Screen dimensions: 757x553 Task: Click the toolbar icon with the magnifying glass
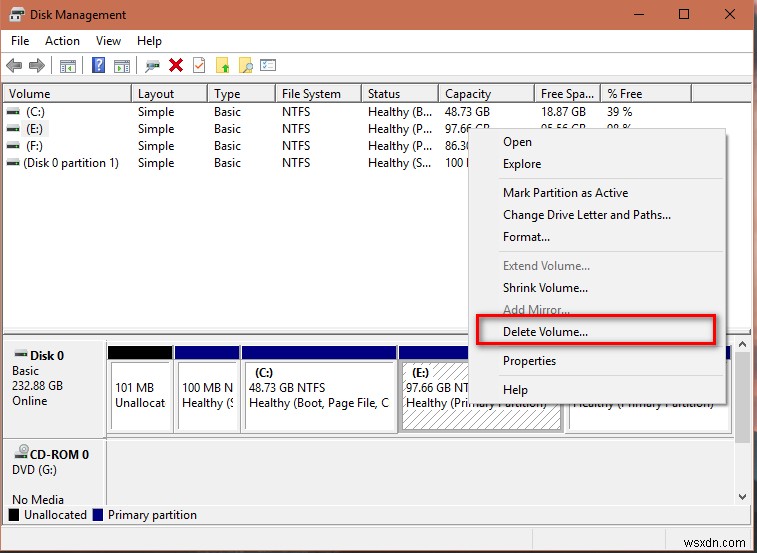pyautogui.click(x=245, y=66)
